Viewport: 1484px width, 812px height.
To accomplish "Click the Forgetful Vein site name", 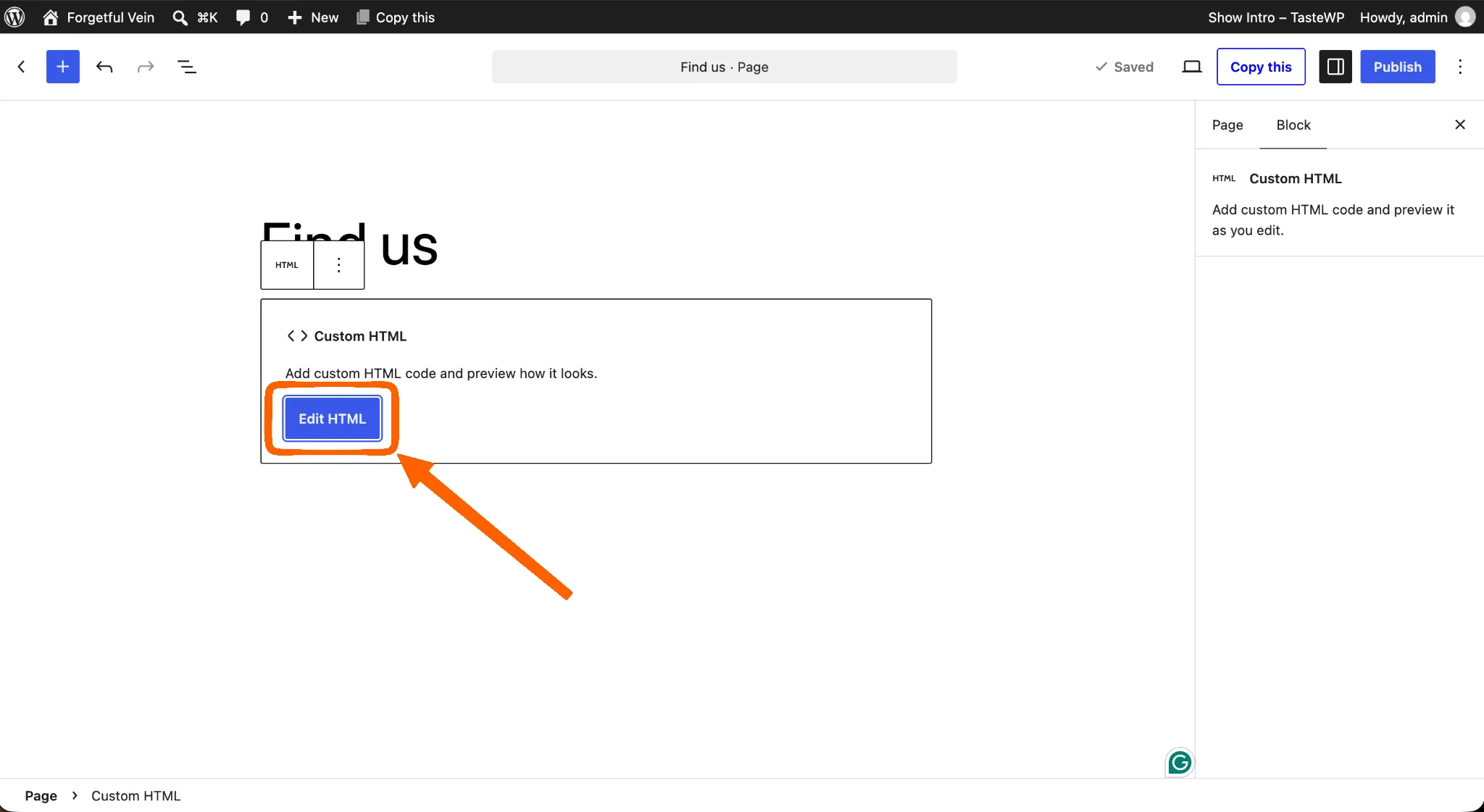I will pos(111,17).
